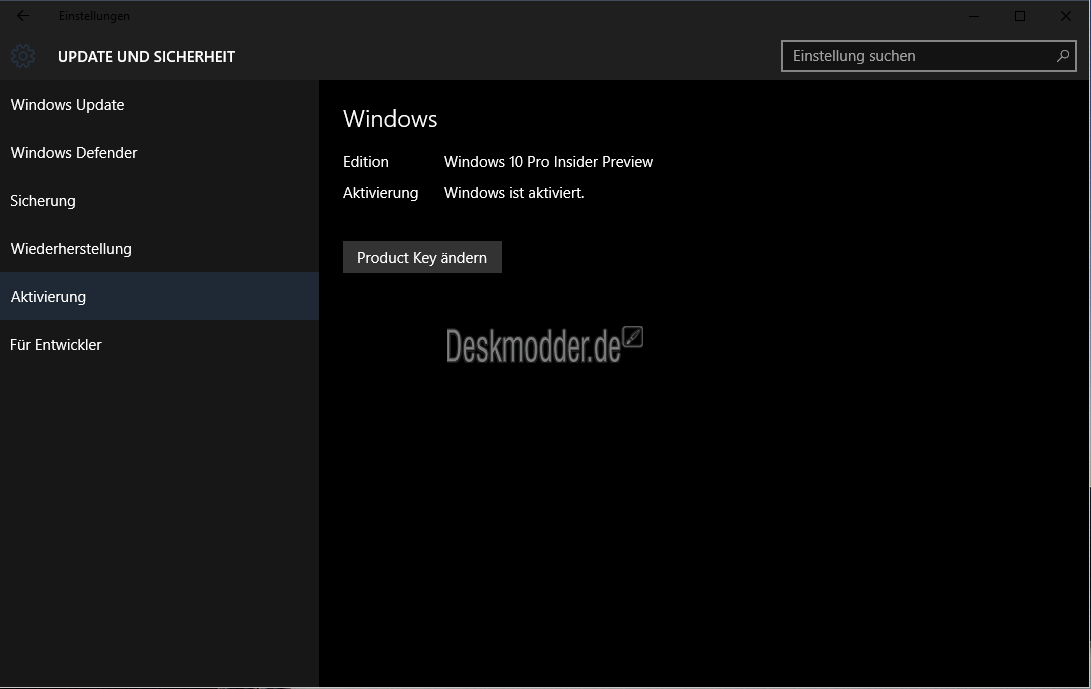This screenshot has height=689, width=1091.
Task: Click the Windows heading
Action: click(390, 119)
